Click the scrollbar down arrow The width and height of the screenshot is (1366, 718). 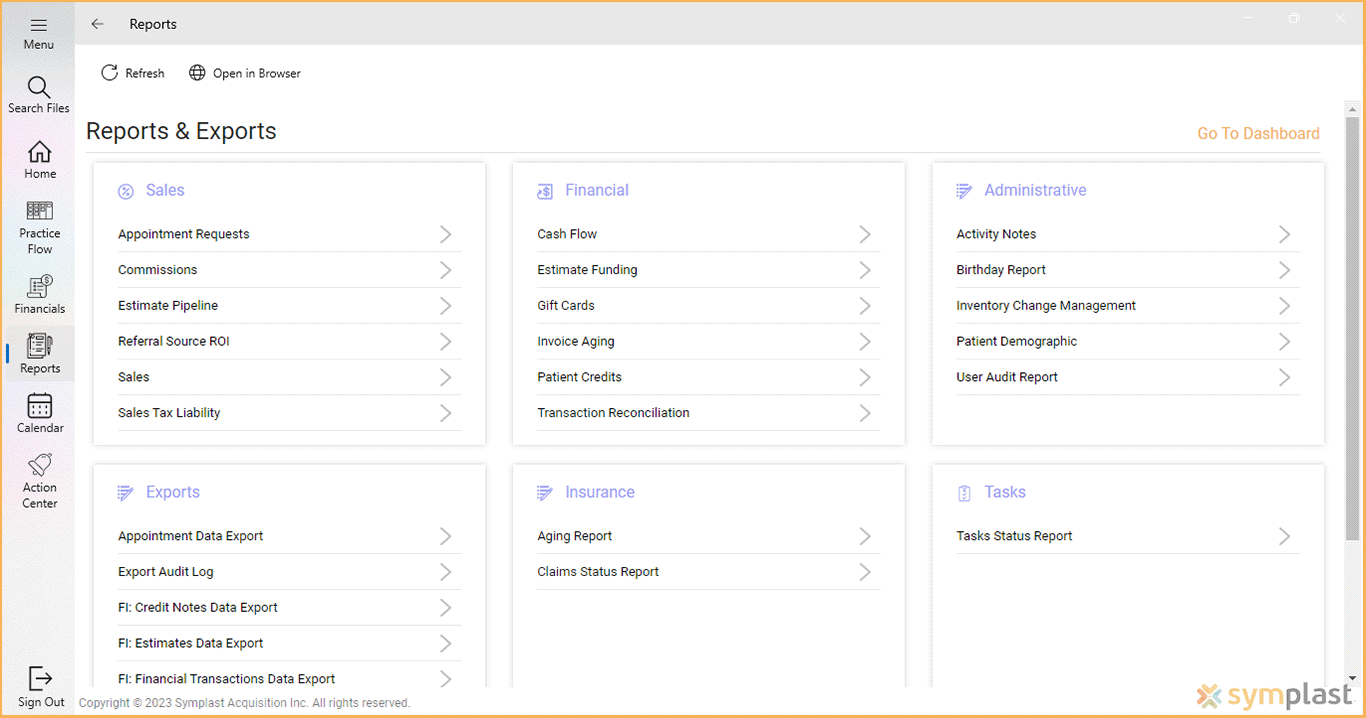tap(1354, 680)
